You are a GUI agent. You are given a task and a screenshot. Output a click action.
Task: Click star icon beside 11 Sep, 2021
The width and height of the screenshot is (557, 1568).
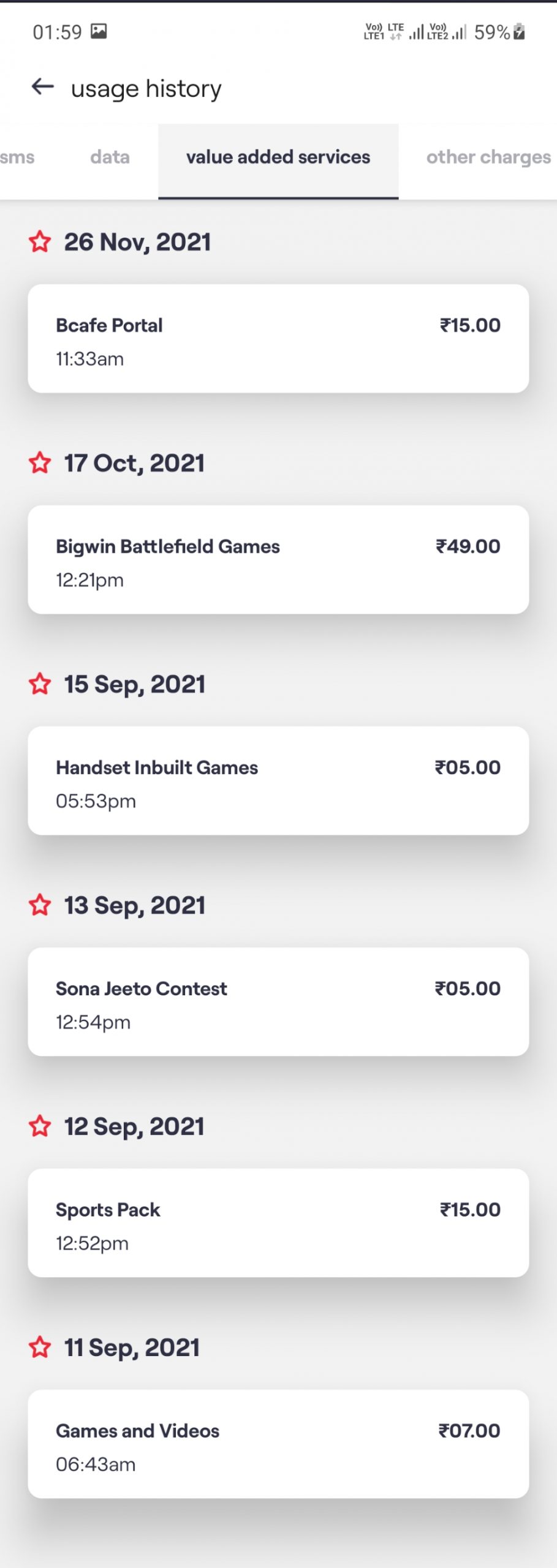[x=40, y=1347]
